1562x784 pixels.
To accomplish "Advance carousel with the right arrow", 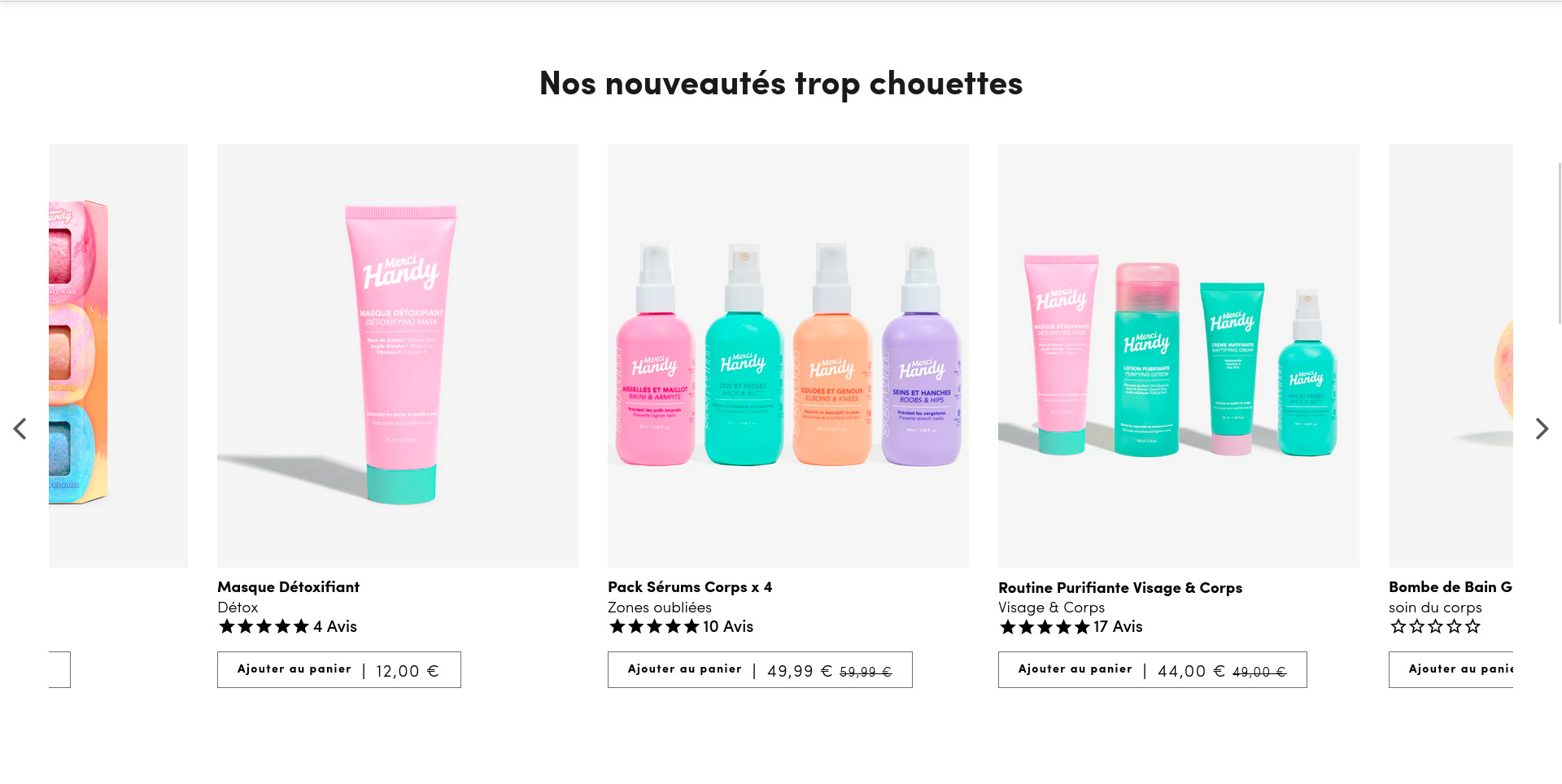I will click(x=1541, y=429).
